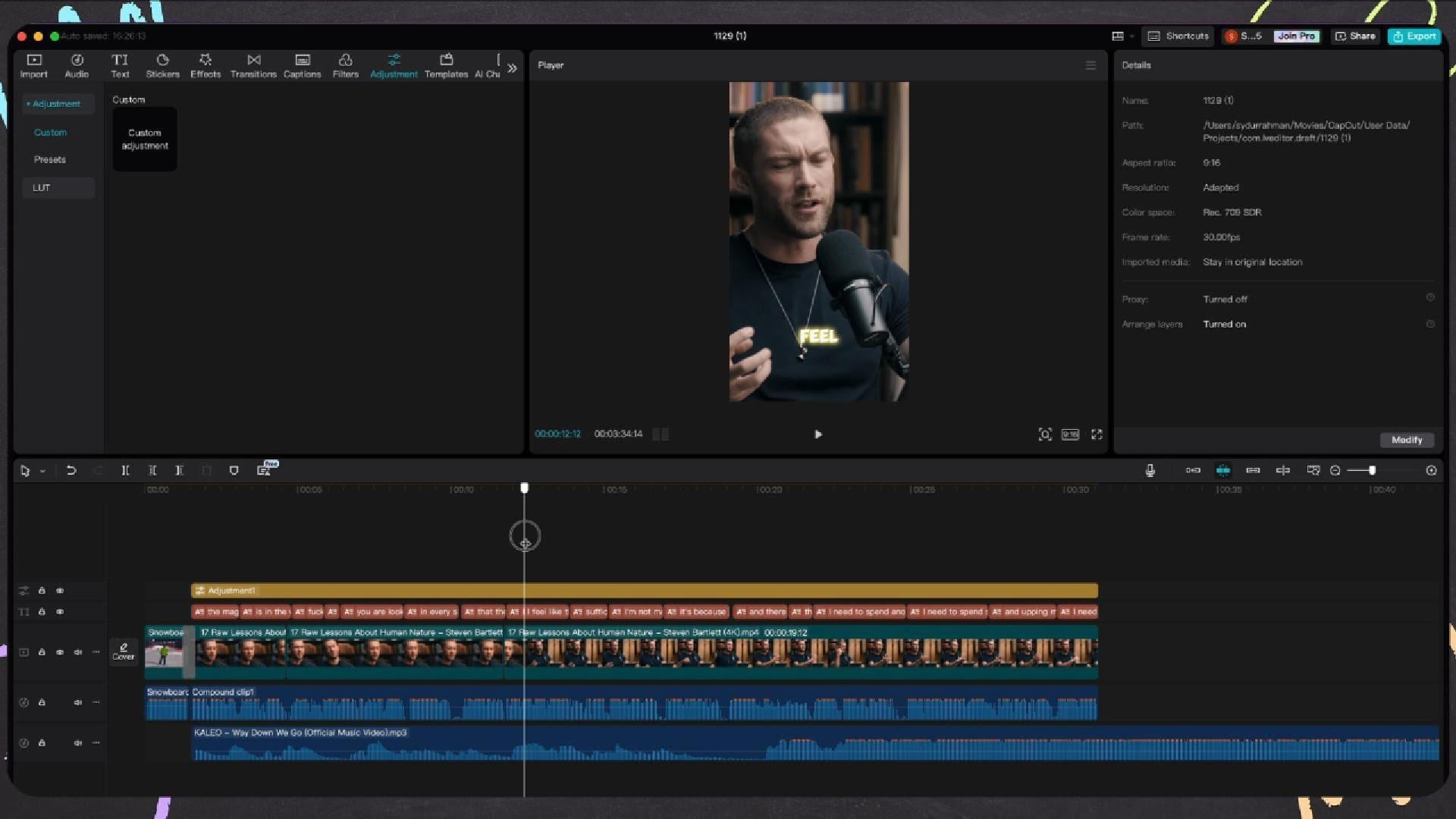Mute the Compound clip audio track

tap(78, 703)
